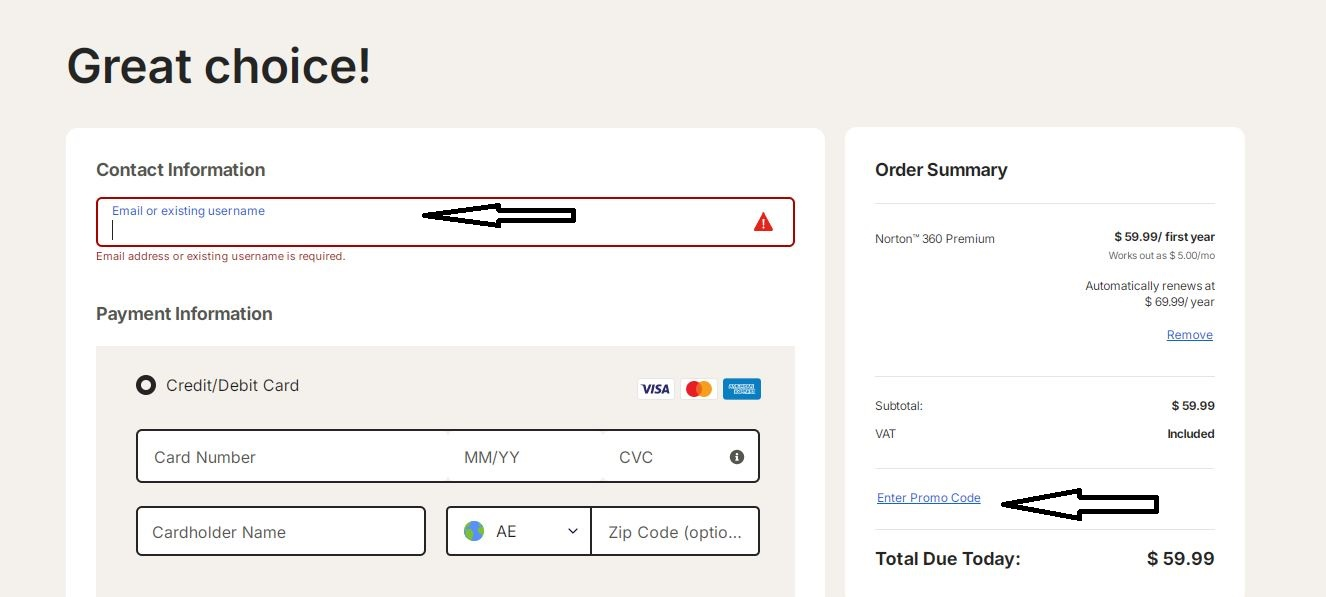Click the 'VAT' label
The height and width of the screenshot is (597, 1326).
click(x=886, y=434)
